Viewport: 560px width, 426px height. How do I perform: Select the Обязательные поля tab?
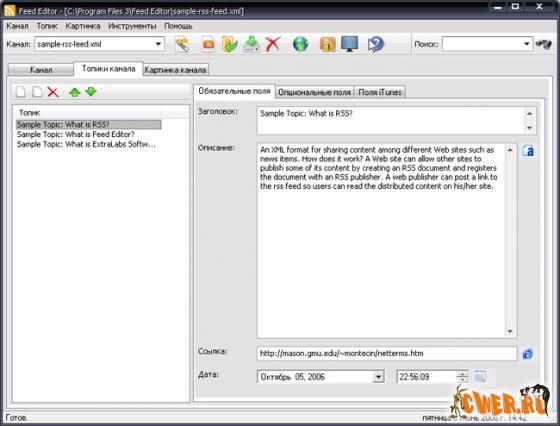(x=234, y=91)
